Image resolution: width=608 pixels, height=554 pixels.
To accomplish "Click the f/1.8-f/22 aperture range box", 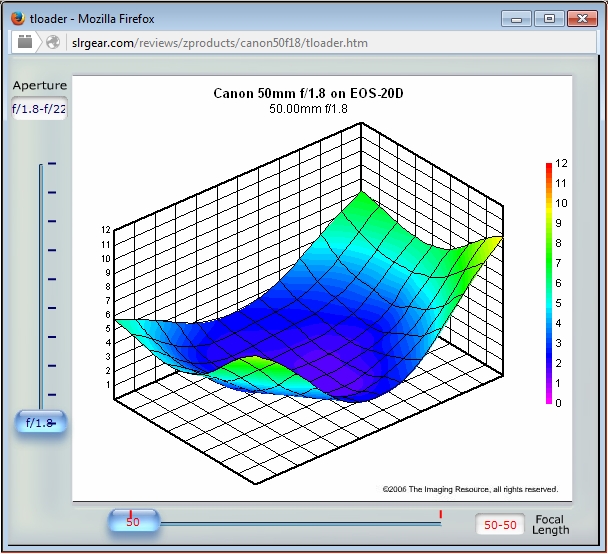I will [39, 109].
